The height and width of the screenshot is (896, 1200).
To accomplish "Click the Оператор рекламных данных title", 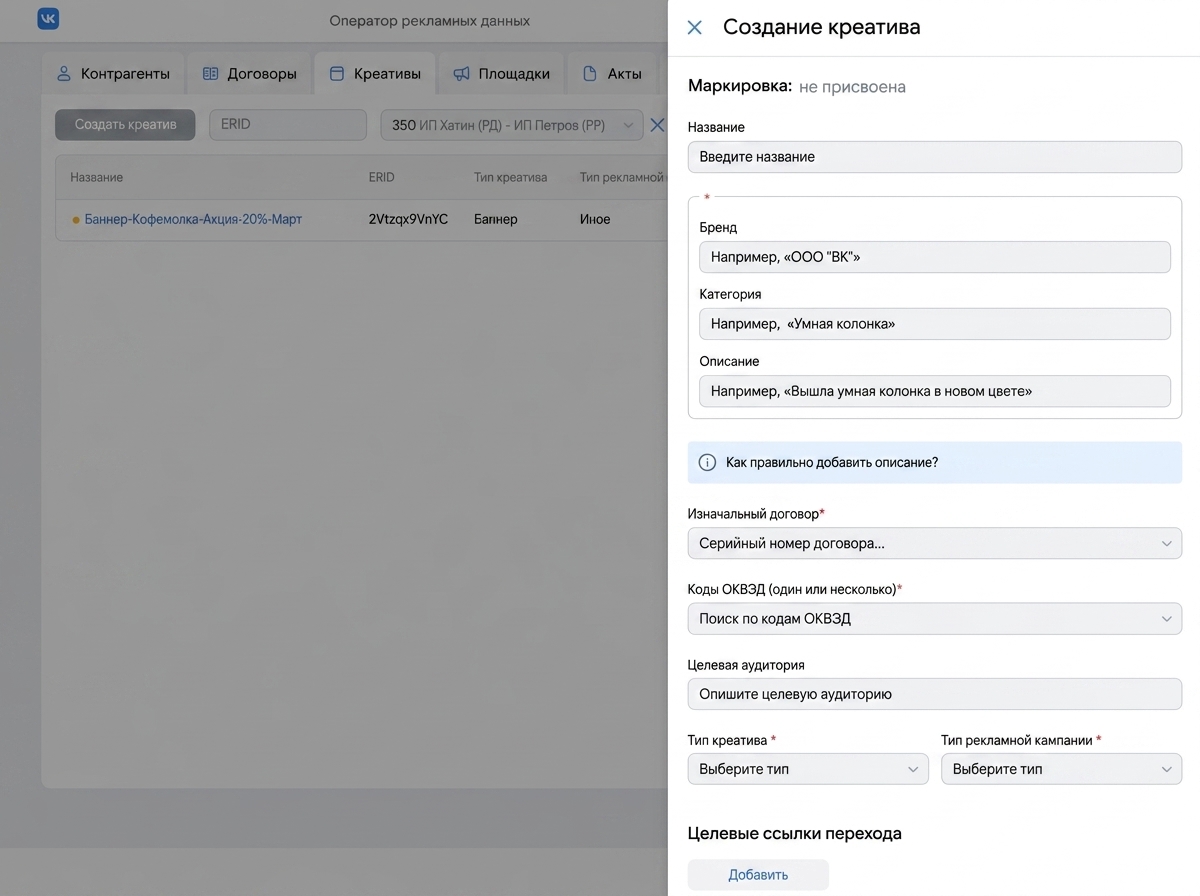I will tap(430, 20).
